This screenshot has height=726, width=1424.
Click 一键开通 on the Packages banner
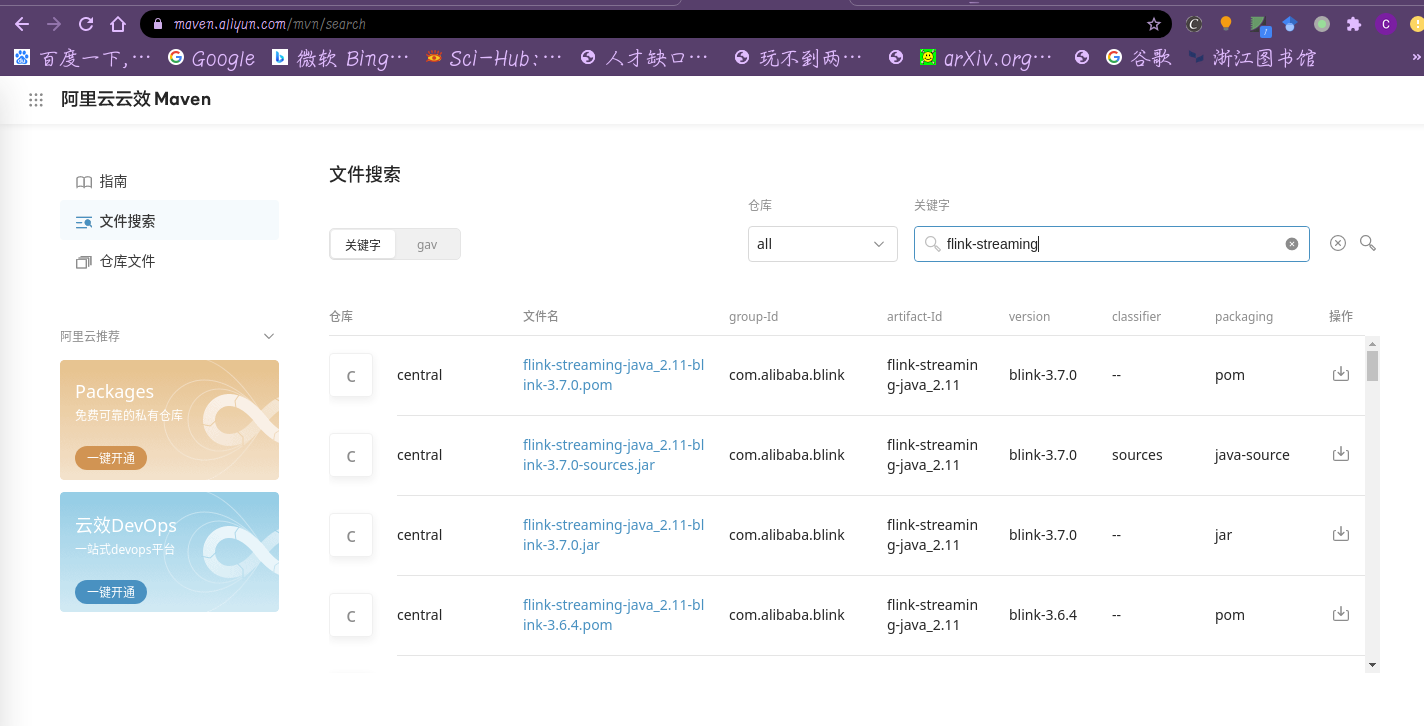click(110, 457)
